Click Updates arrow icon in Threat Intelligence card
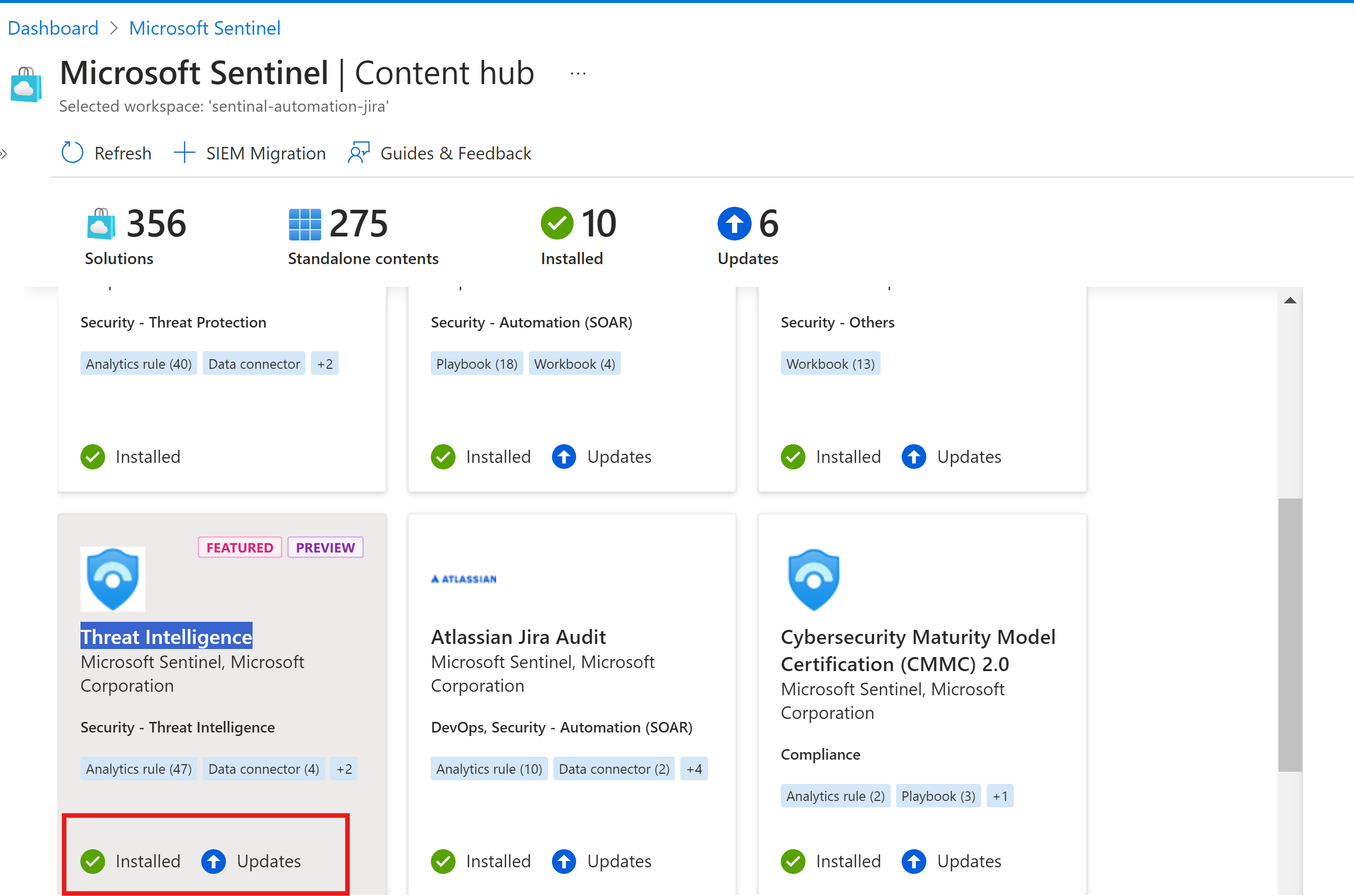Viewport: 1354px width, 896px height. 214,861
